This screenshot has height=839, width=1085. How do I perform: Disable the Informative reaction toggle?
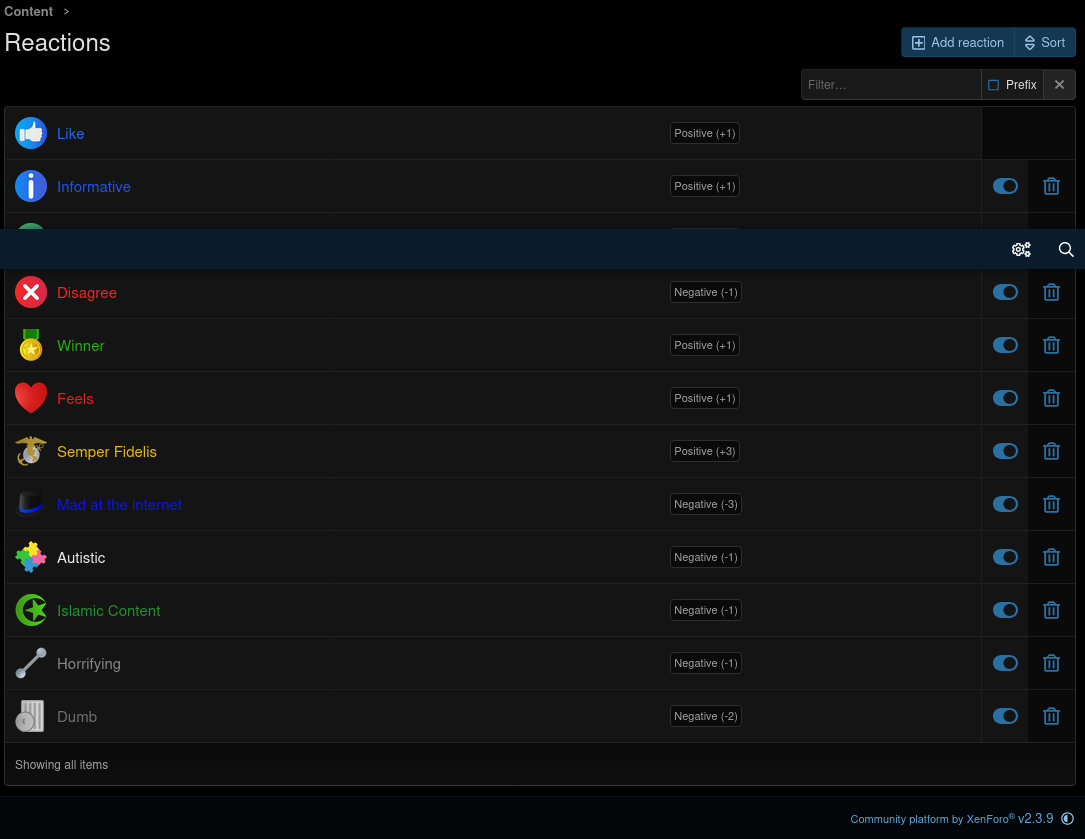click(1005, 186)
